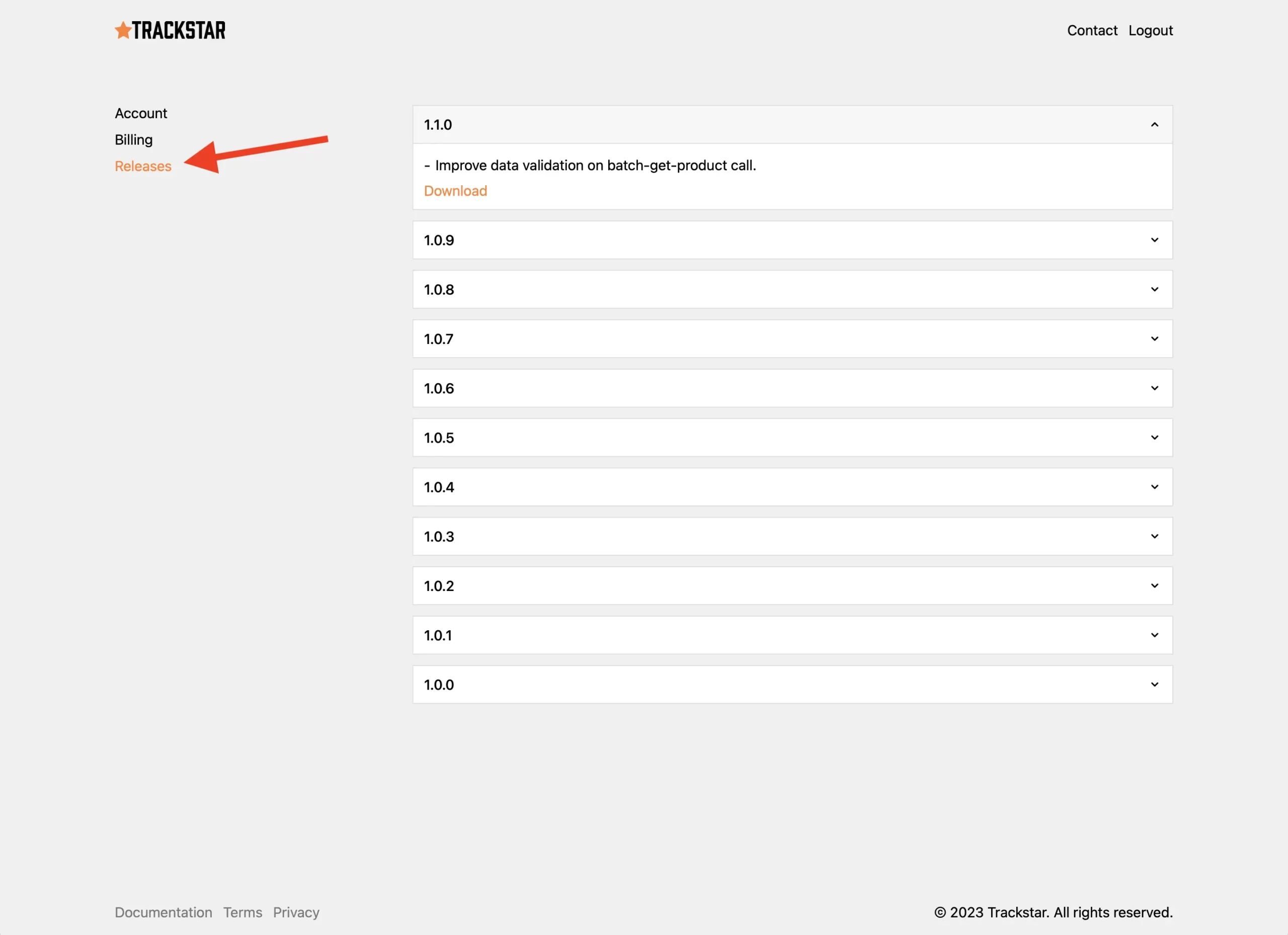Image resolution: width=1288 pixels, height=935 pixels.
Task: Click the 1.0.1 version label
Action: tap(438, 635)
